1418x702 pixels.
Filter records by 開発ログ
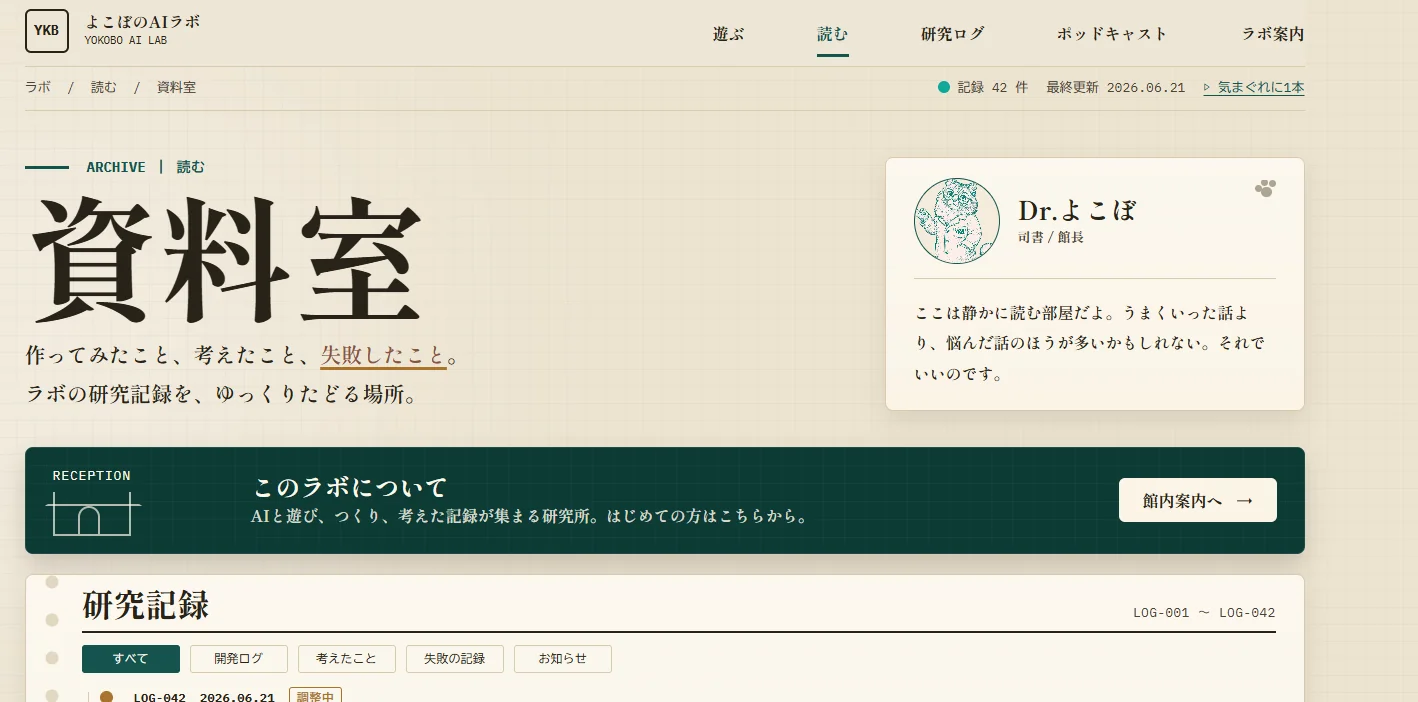239,659
